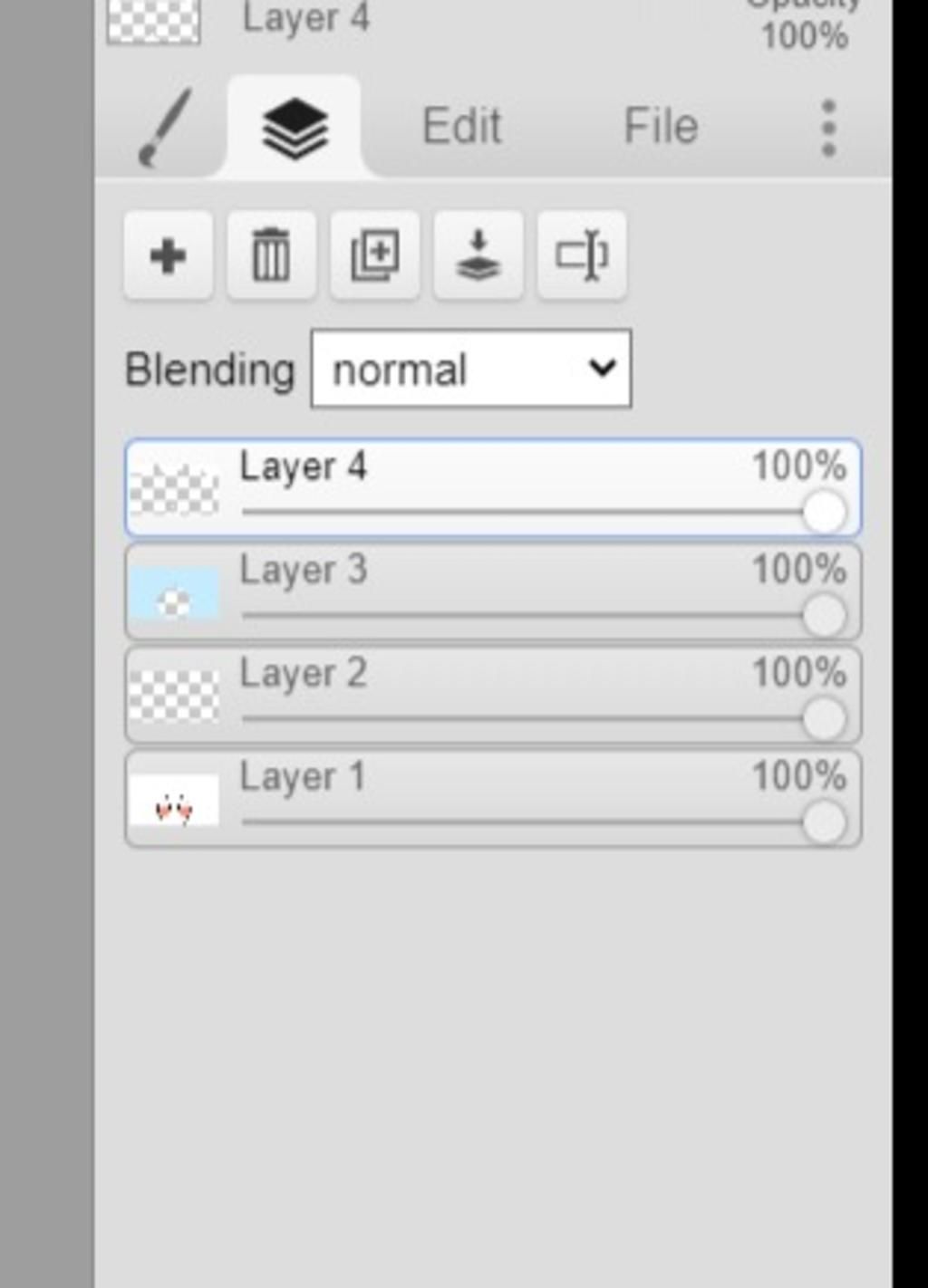Open the Edit tab

pos(461,126)
